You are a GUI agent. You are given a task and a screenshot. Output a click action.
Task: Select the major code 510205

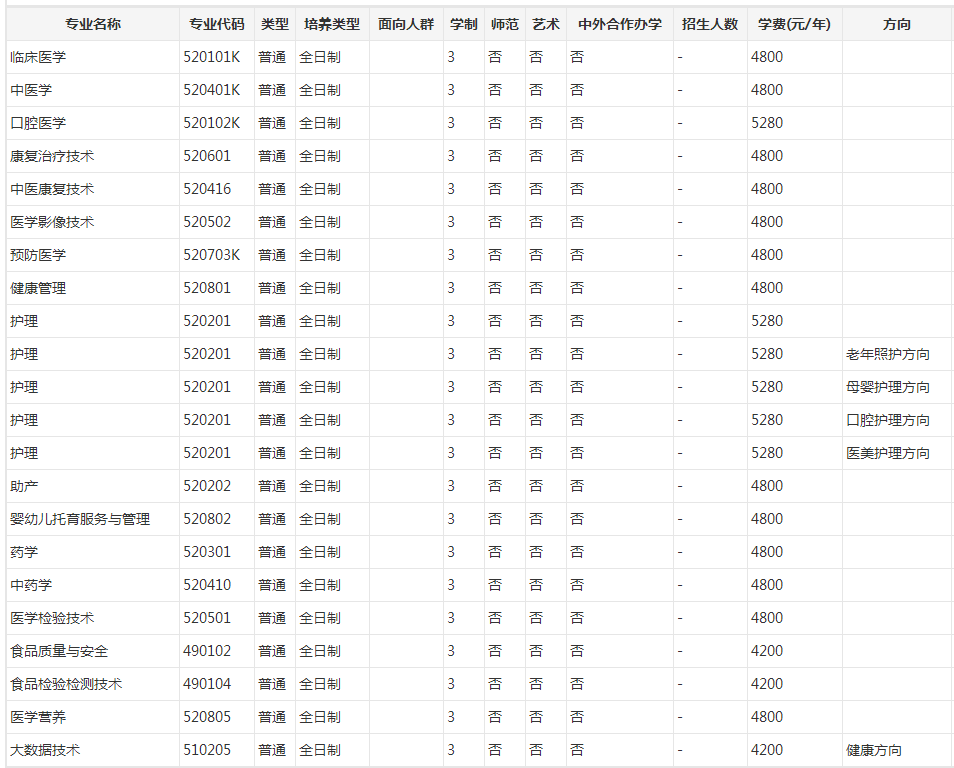(x=207, y=750)
